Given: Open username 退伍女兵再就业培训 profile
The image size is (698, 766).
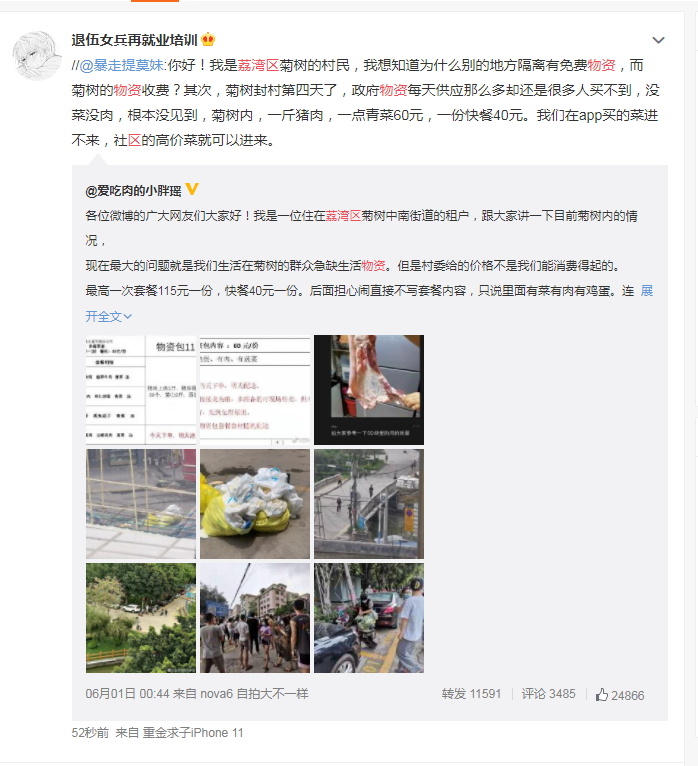Looking at the screenshot, I should (134, 40).
